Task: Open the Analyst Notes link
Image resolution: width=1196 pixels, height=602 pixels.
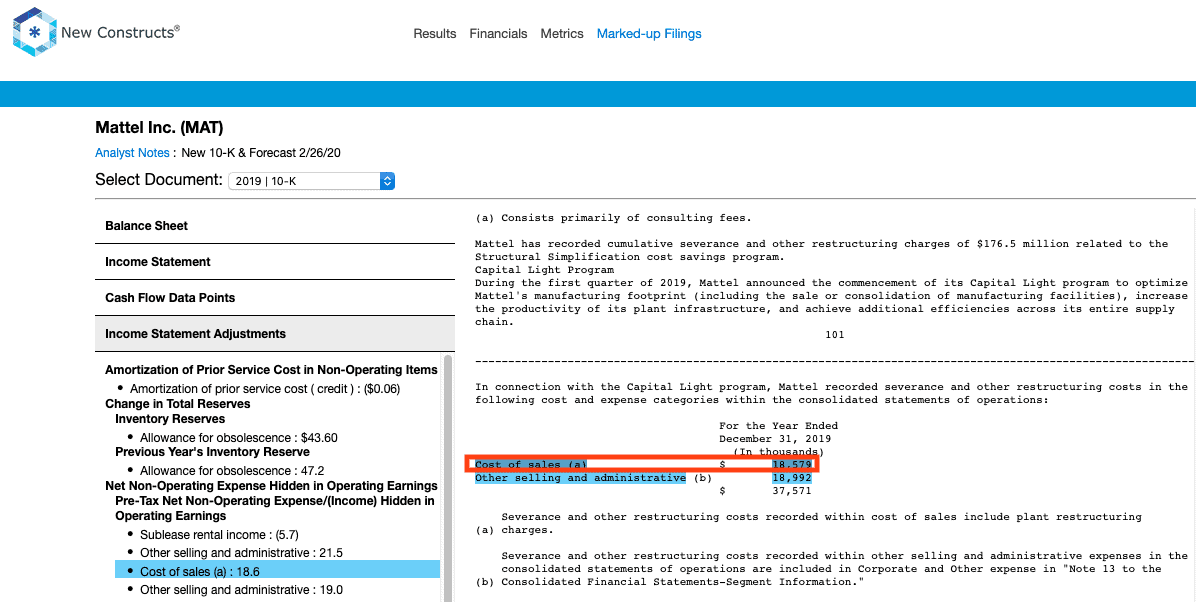Action: tap(132, 153)
